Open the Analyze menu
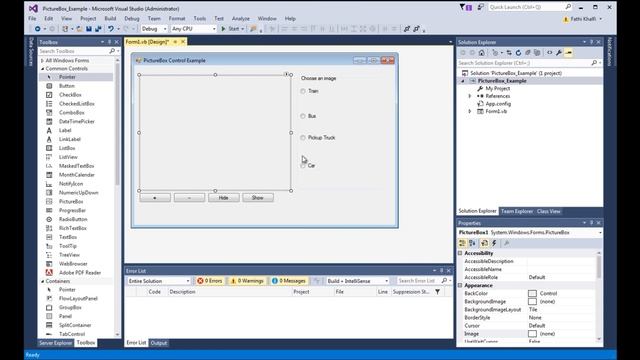 click(x=240, y=19)
